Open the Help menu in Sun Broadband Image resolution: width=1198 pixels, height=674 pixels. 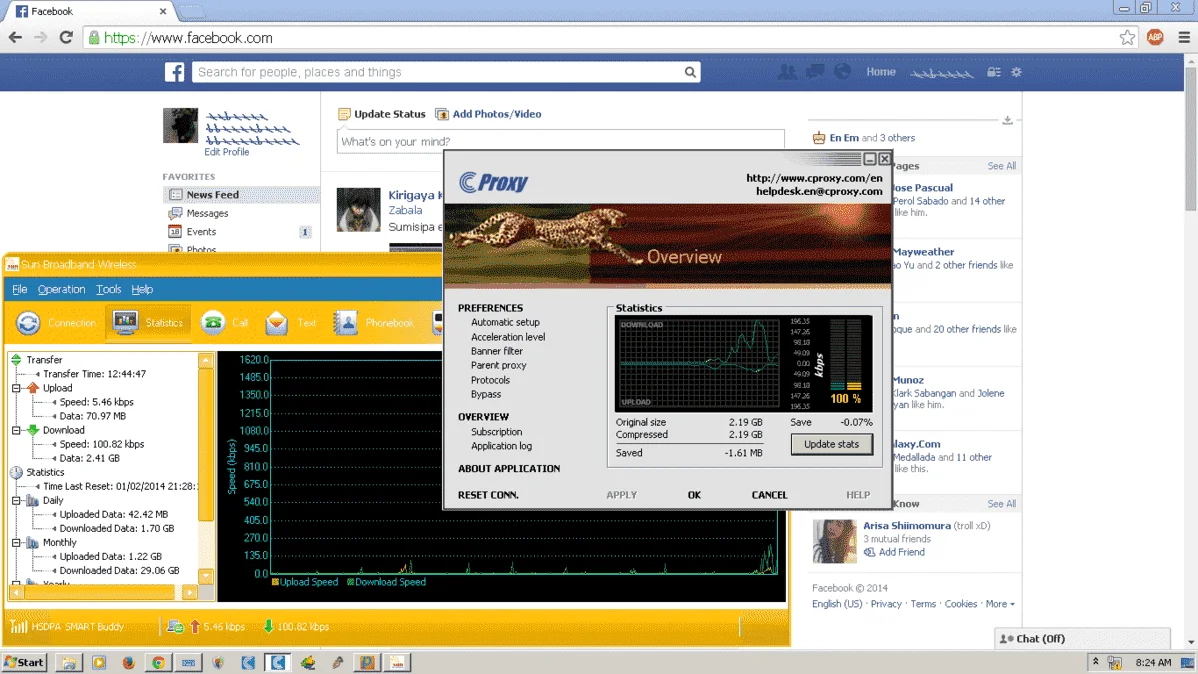click(x=142, y=290)
